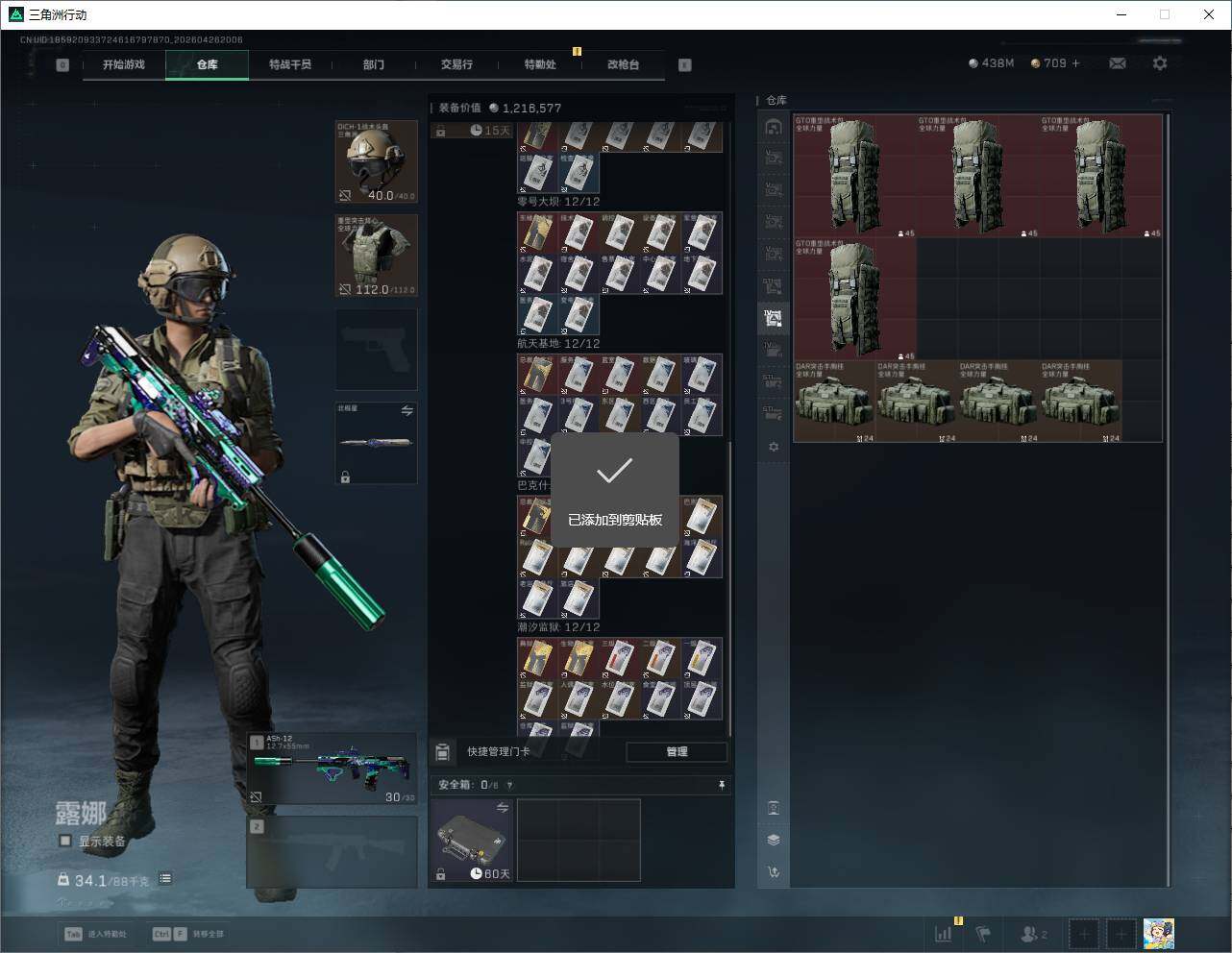Click the 438M currency balance
1232x953 pixels.
click(x=992, y=63)
